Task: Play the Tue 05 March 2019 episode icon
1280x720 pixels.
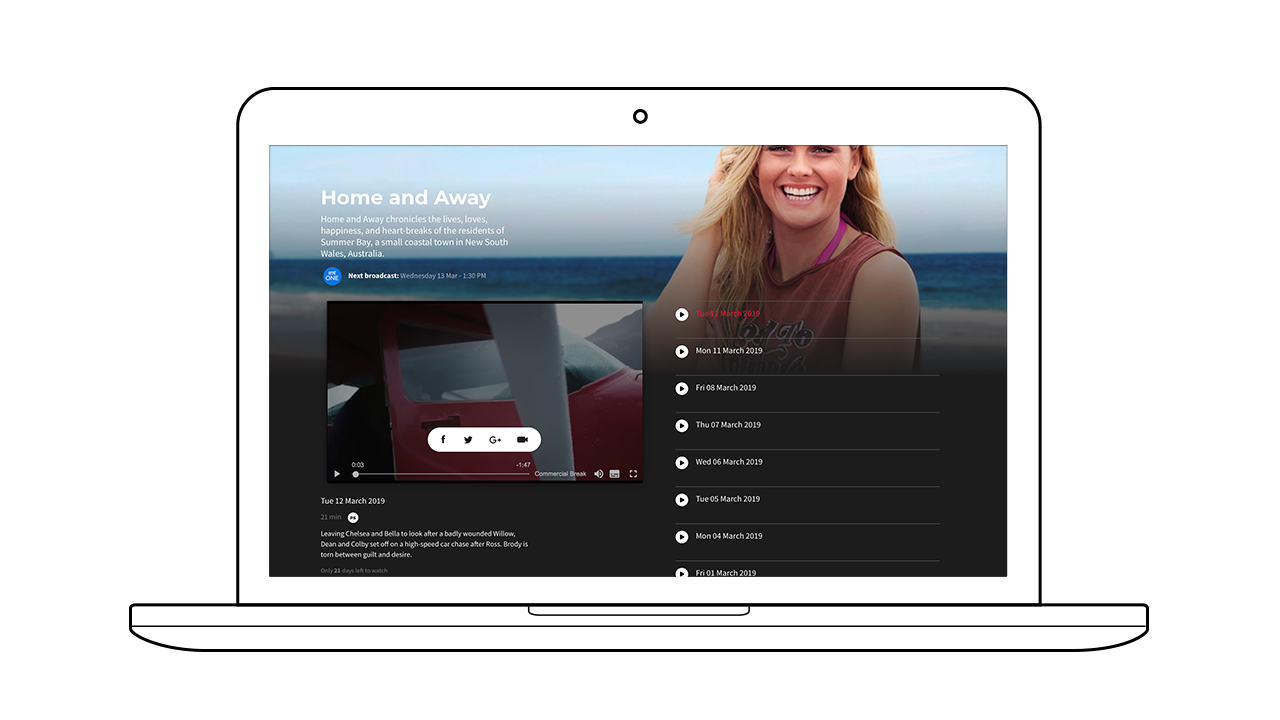Action: pos(682,499)
